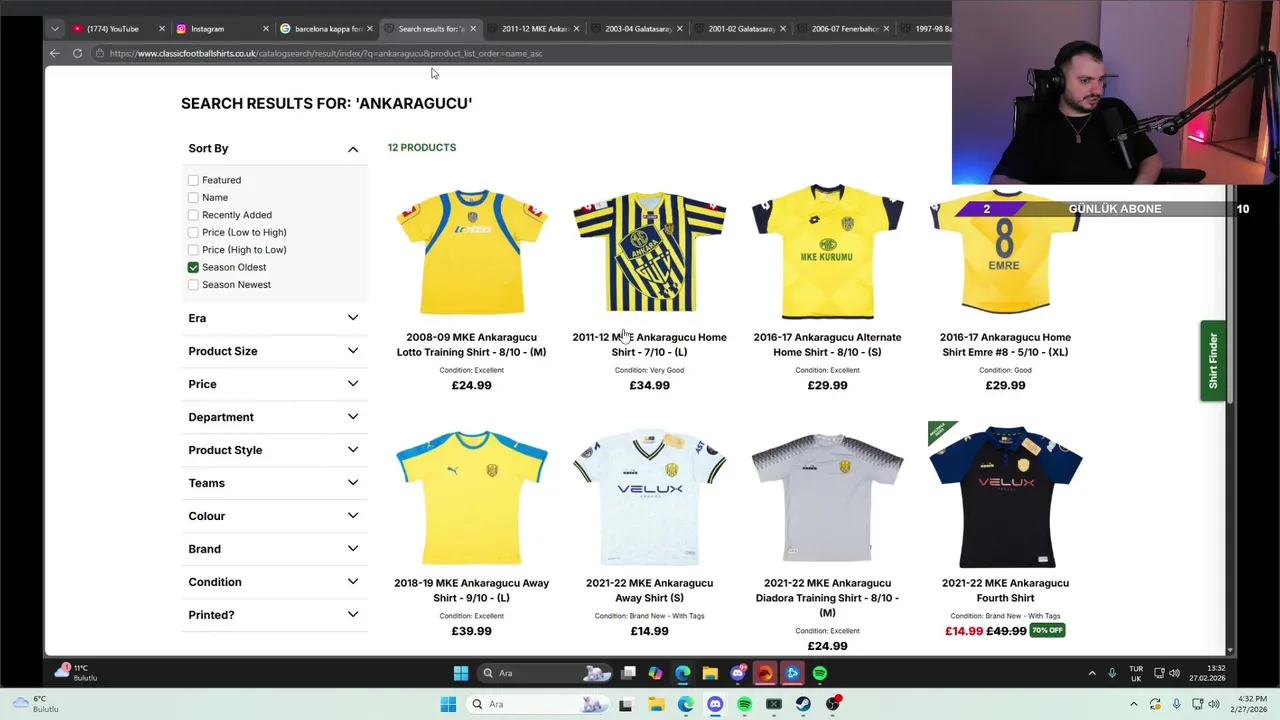
Task: Check the Name sort option
Action: point(193,197)
